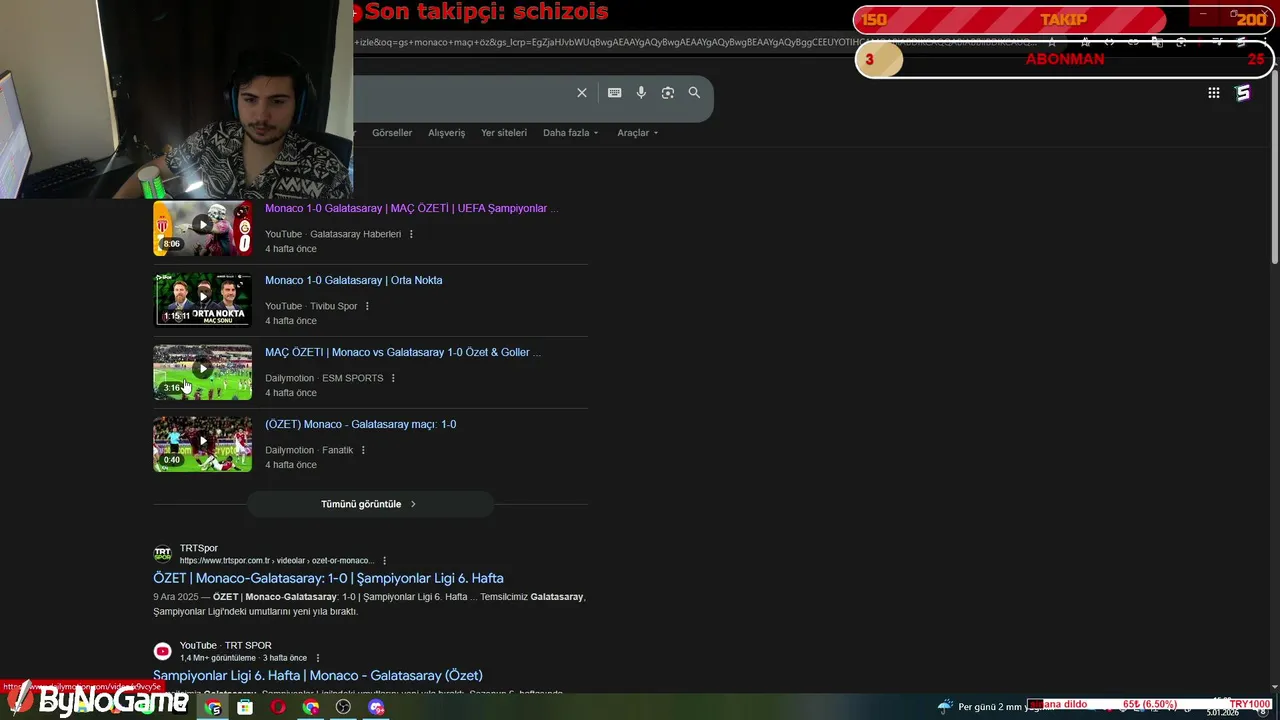Image resolution: width=1280 pixels, height=720 pixels.
Task: Play the 8:06 video thumbnail
Action: [203, 228]
